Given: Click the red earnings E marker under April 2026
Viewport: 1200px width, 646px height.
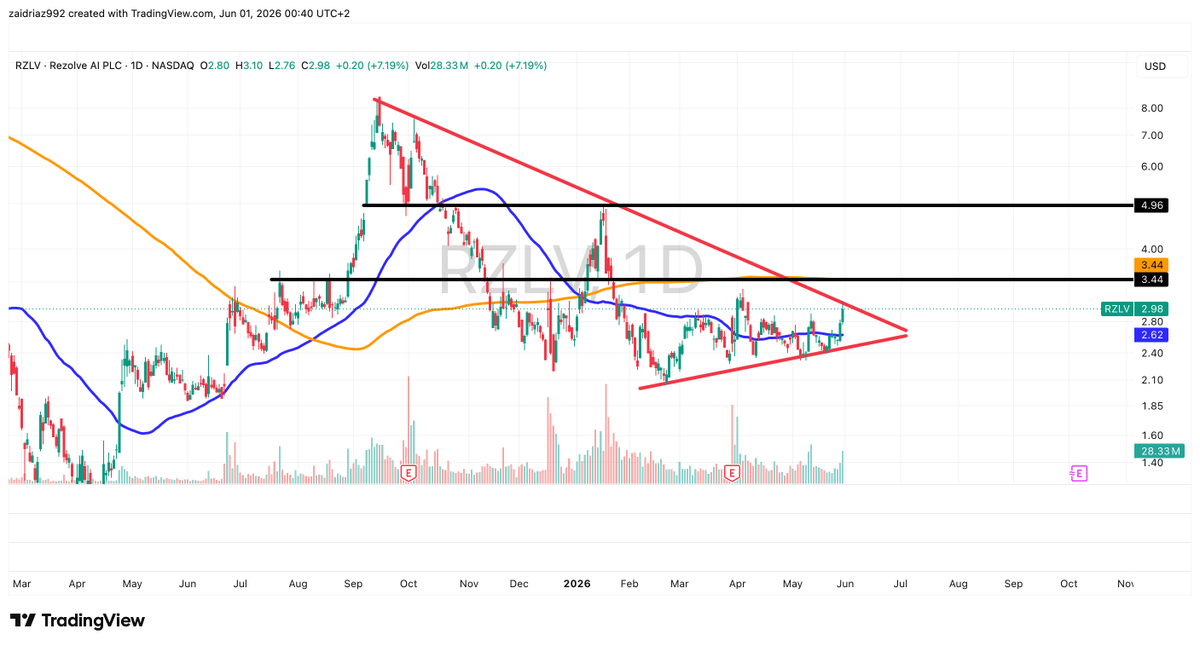Looking at the screenshot, I should coord(732,472).
